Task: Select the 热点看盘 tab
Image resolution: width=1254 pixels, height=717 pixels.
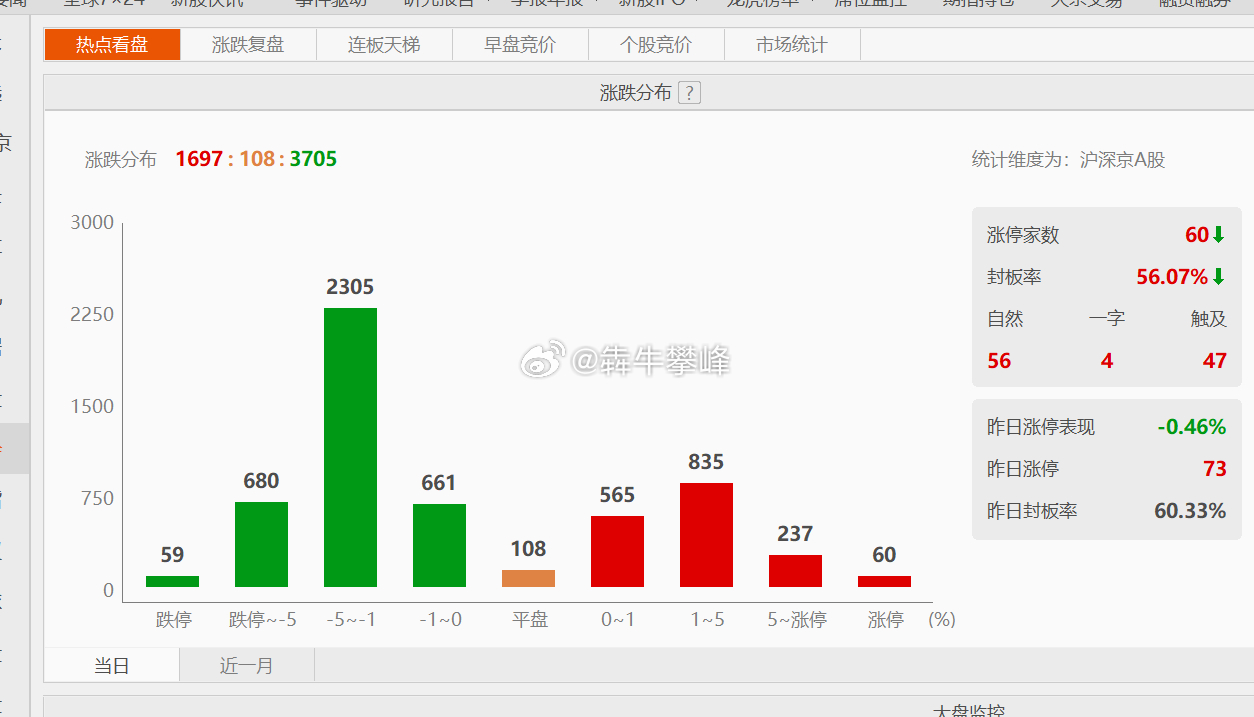Action: click(x=112, y=45)
